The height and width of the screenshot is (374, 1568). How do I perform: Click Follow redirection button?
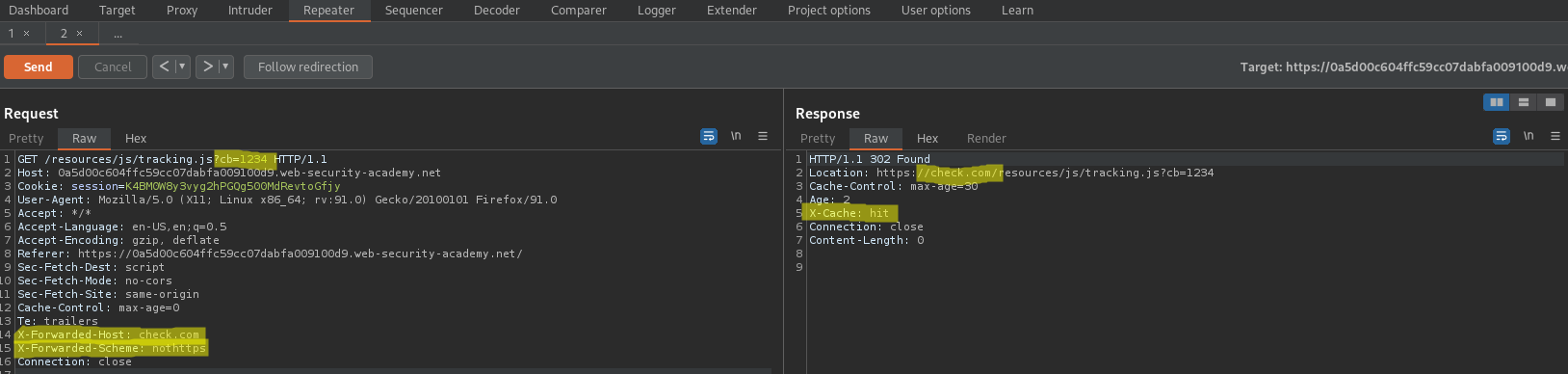[x=308, y=67]
